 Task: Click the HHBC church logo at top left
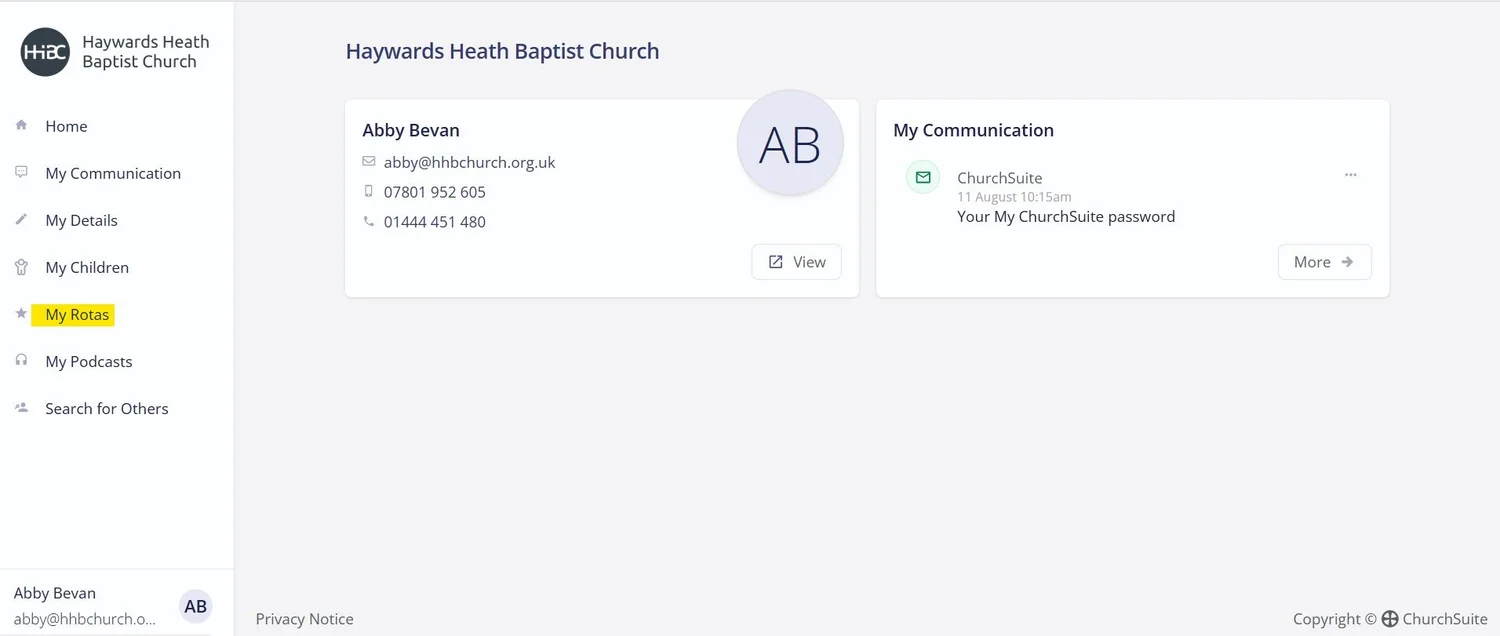[44, 51]
